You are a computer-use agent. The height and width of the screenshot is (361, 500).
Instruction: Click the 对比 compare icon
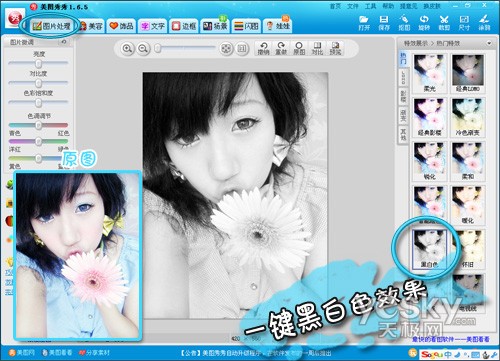click(317, 49)
